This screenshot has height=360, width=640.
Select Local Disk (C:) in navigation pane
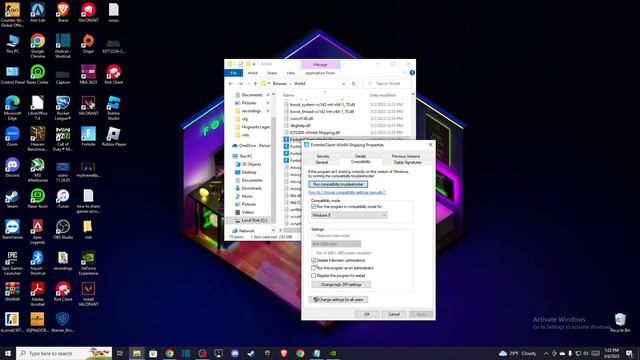[x=251, y=220]
